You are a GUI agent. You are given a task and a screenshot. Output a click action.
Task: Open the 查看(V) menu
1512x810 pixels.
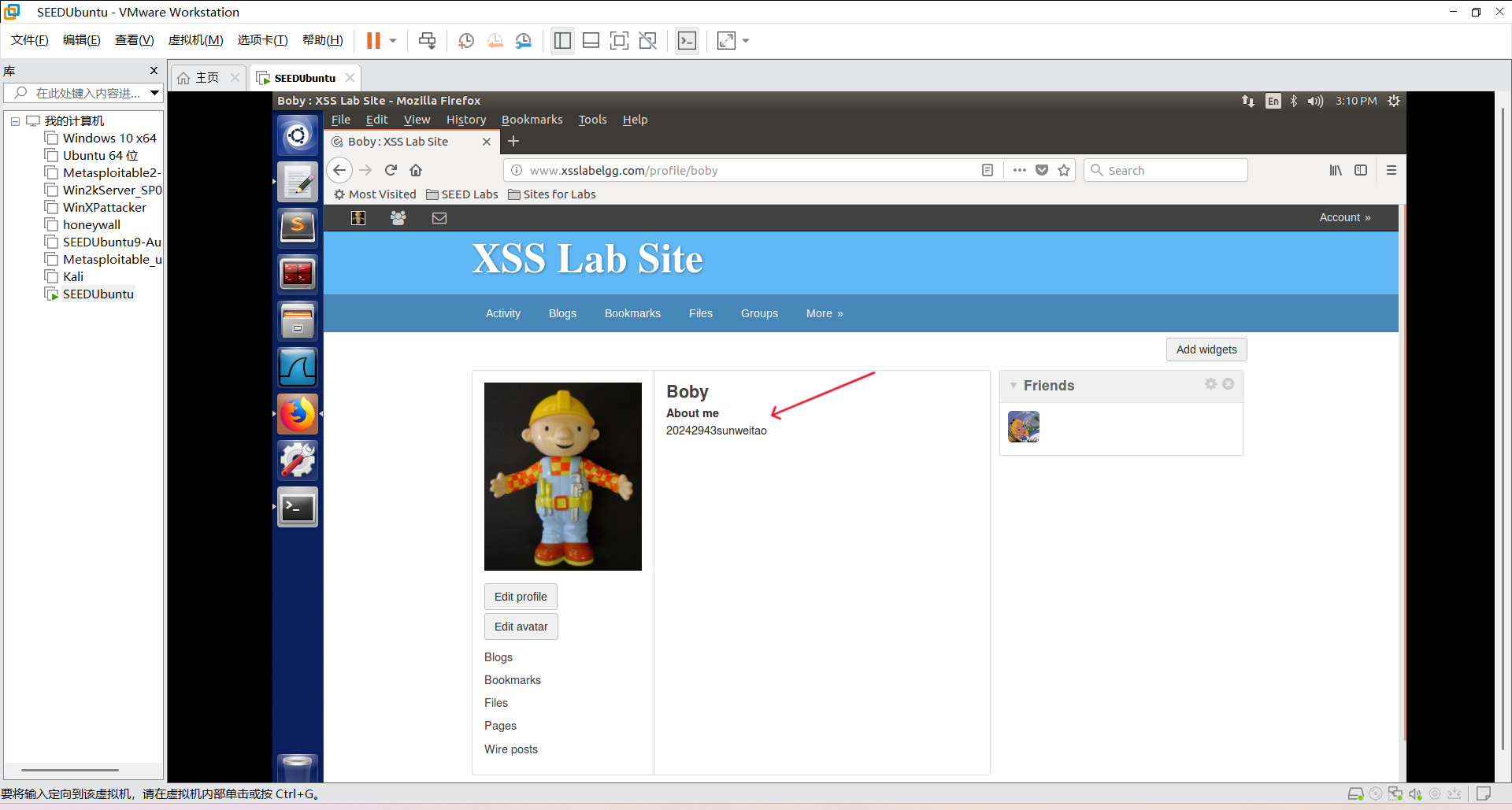pos(135,40)
